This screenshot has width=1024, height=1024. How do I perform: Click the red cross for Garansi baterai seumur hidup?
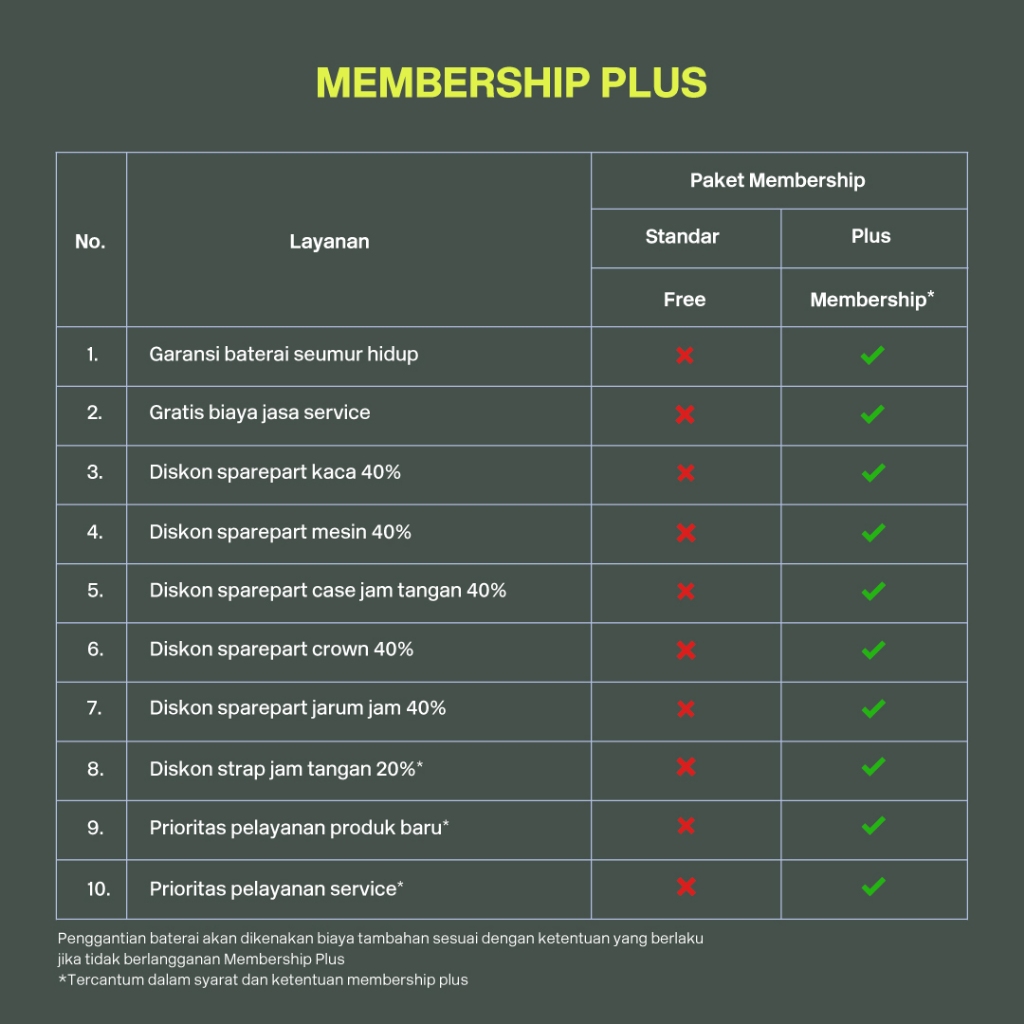[x=685, y=355]
